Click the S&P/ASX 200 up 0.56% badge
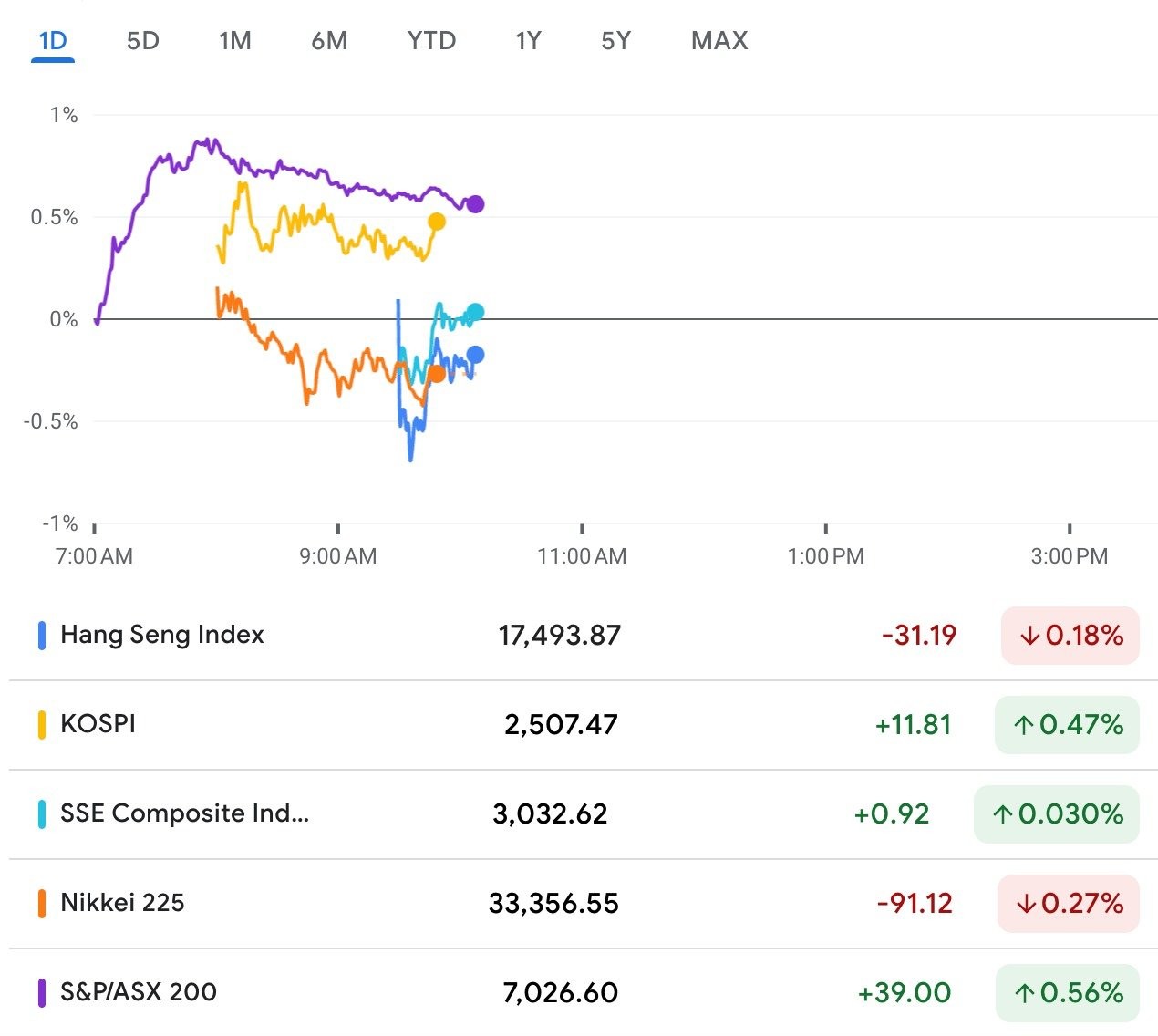1158x1036 pixels. click(x=1068, y=992)
